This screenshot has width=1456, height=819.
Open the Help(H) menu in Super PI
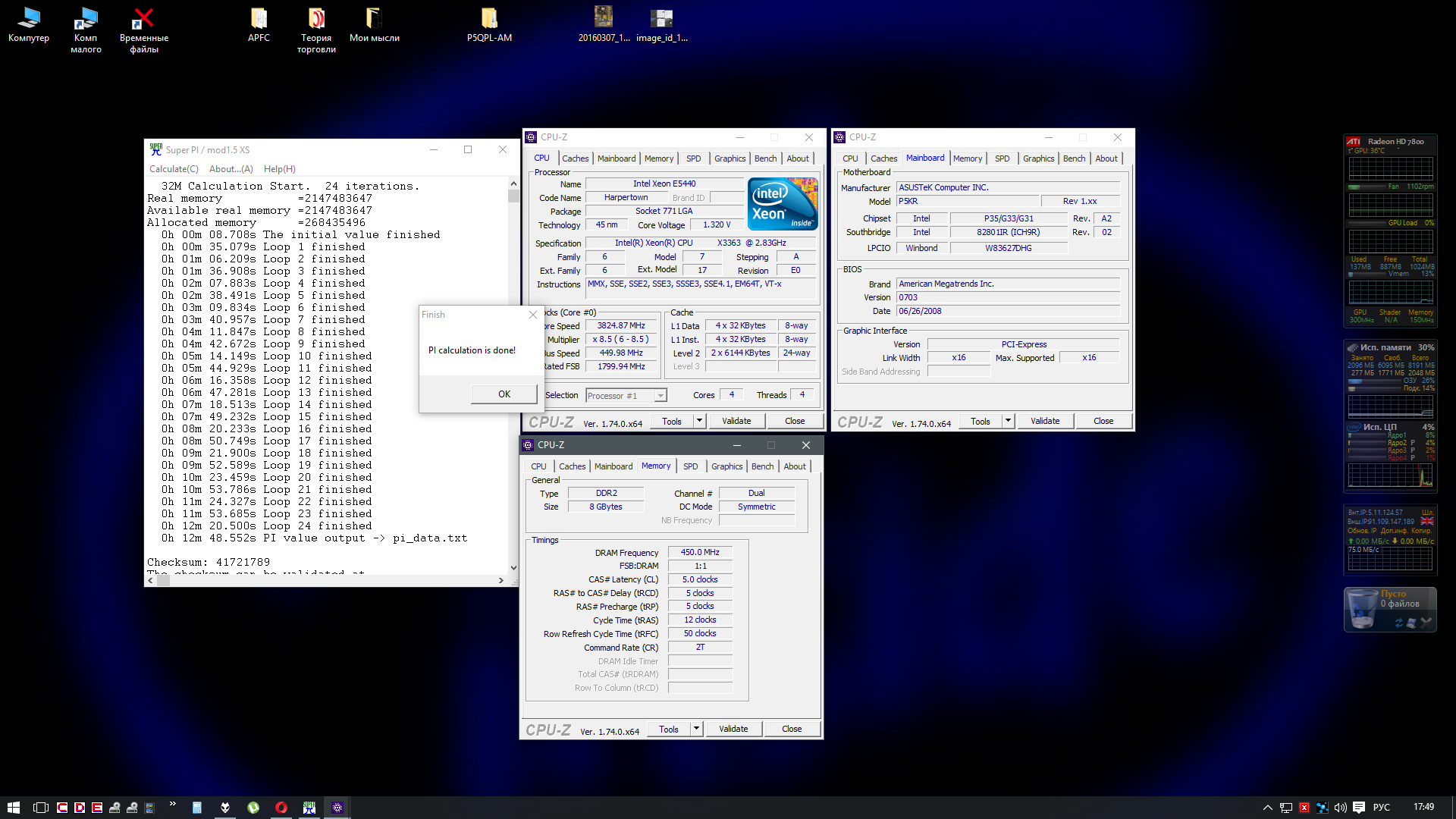pos(280,169)
